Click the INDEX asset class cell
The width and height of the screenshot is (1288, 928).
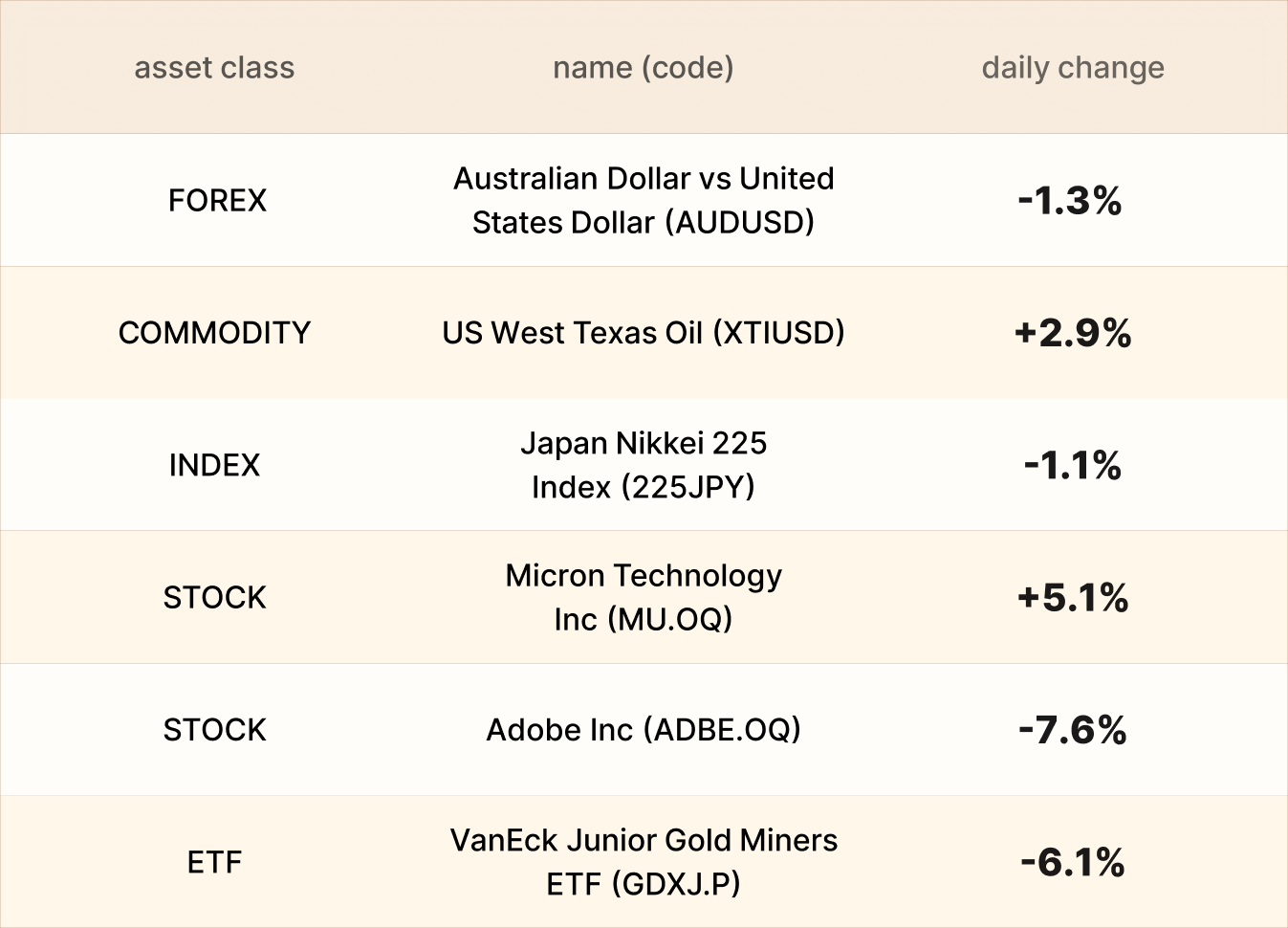coord(214,465)
